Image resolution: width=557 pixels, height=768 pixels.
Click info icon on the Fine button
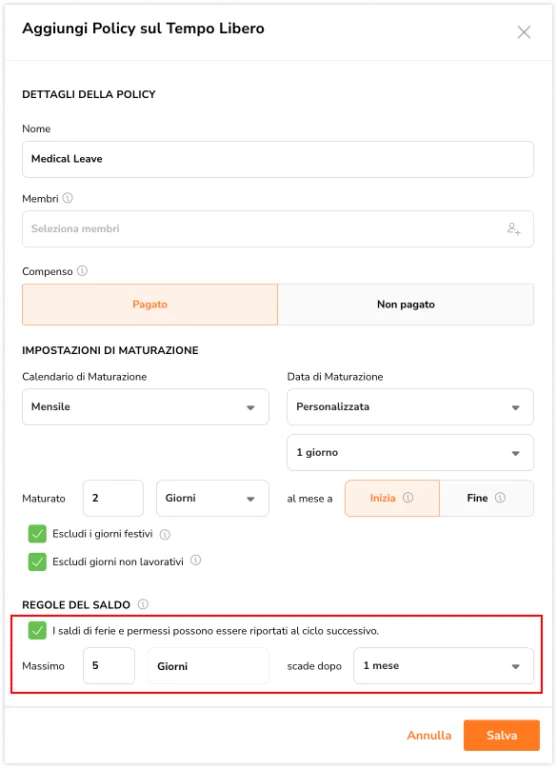click(500, 498)
